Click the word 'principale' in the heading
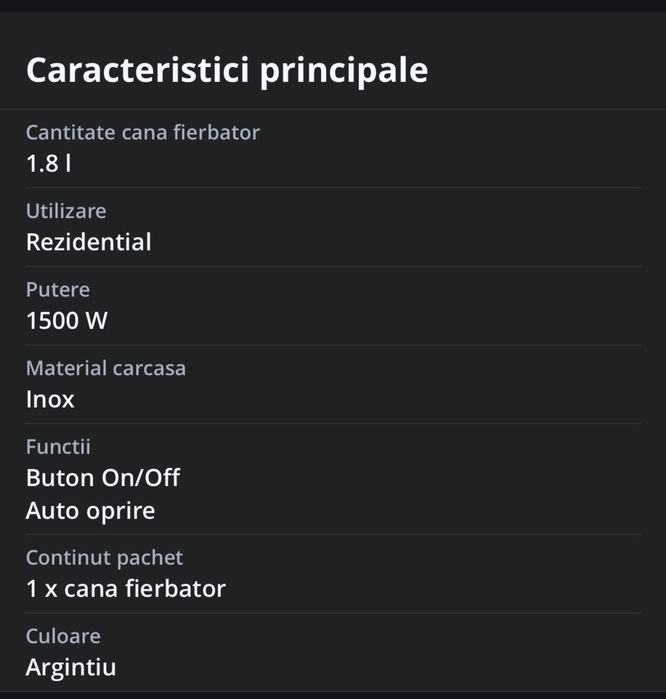This screenshot has height=699, width=666. pyautogui.click(x=344, y=70)
